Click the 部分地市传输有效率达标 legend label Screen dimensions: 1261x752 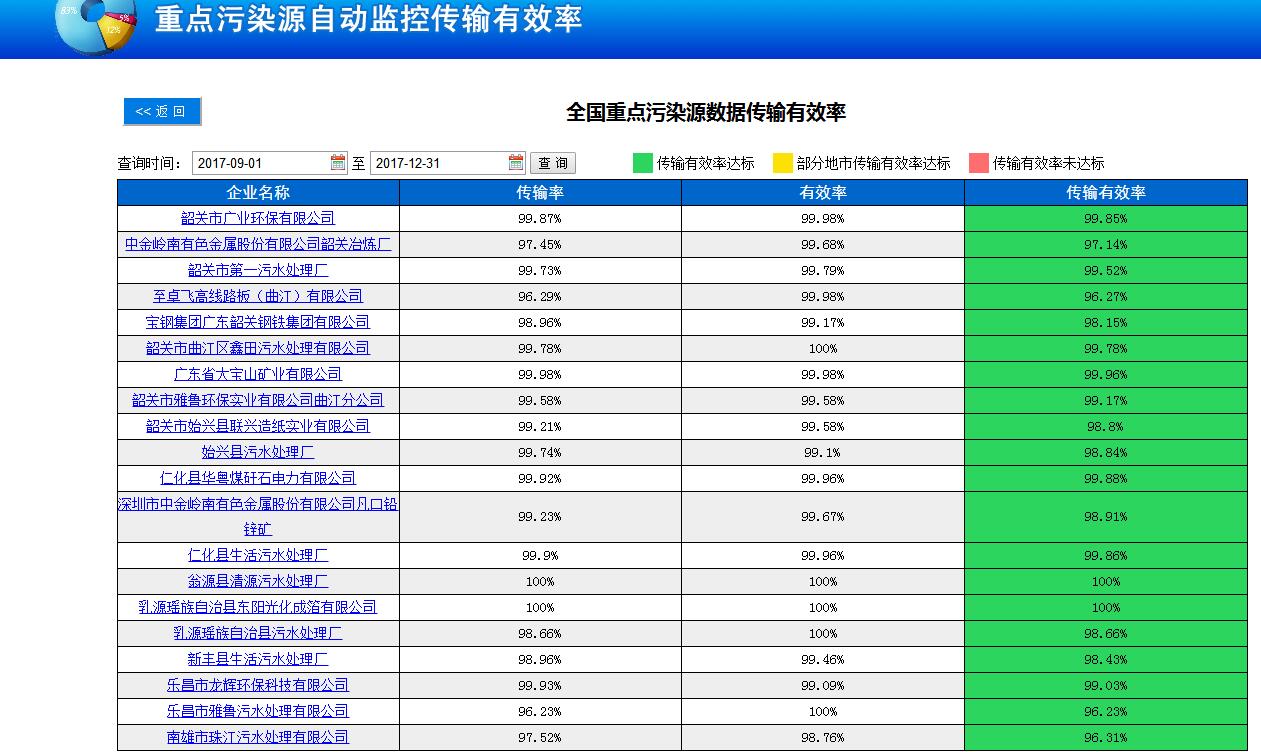pyautogui.click(x=874, y=163)
